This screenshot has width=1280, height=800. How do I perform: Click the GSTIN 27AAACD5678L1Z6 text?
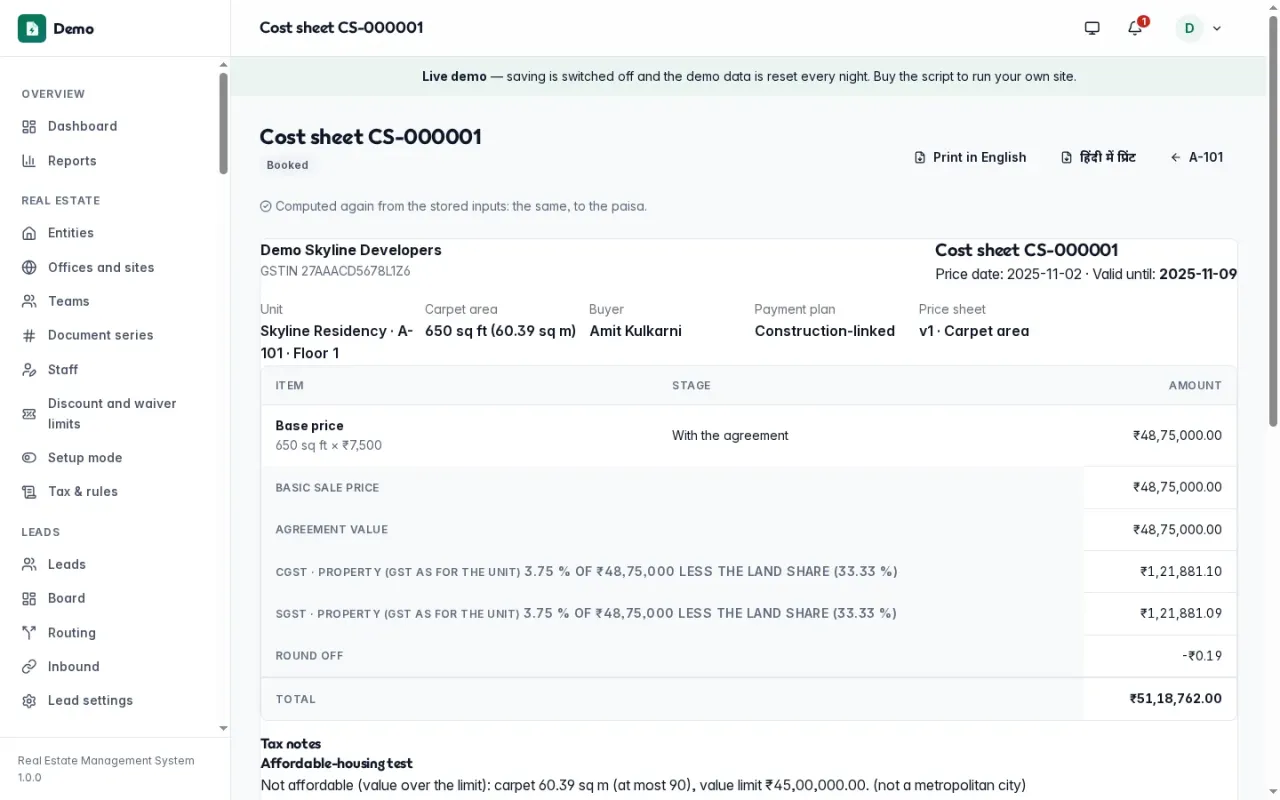point(335,271)
